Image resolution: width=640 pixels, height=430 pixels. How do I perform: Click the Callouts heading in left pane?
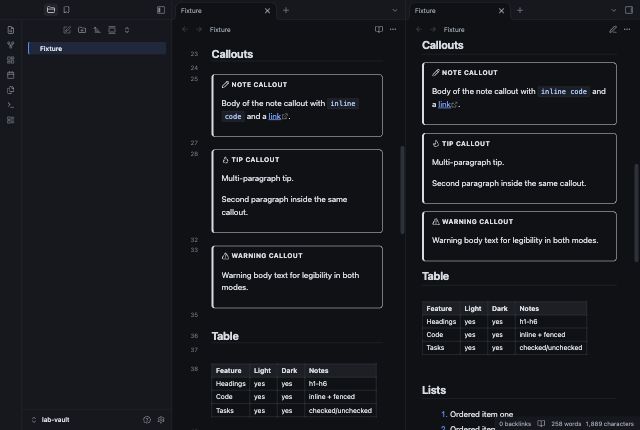pyautogui.click(x=232, y=54)
